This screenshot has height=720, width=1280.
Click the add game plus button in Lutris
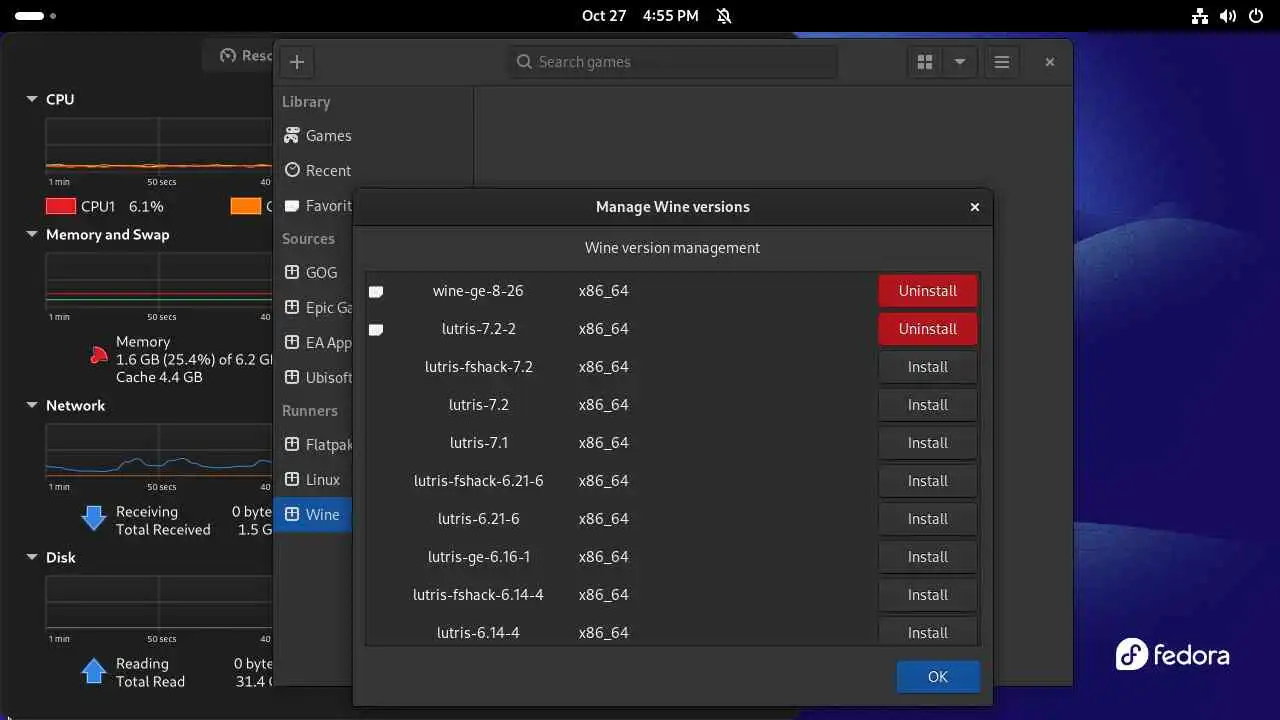click(297, 62)
